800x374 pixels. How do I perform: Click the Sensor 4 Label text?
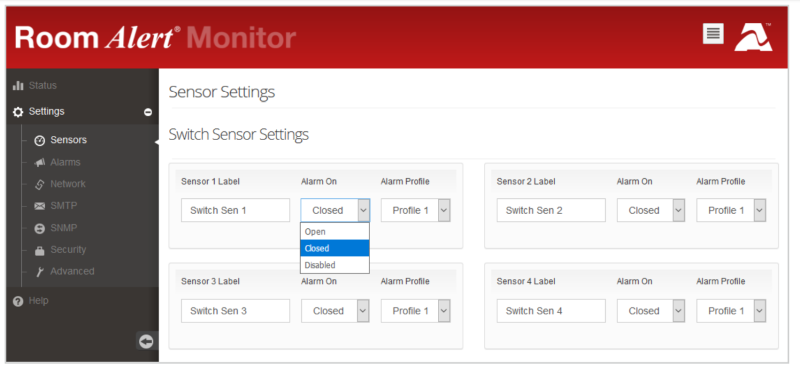(526, 282)
